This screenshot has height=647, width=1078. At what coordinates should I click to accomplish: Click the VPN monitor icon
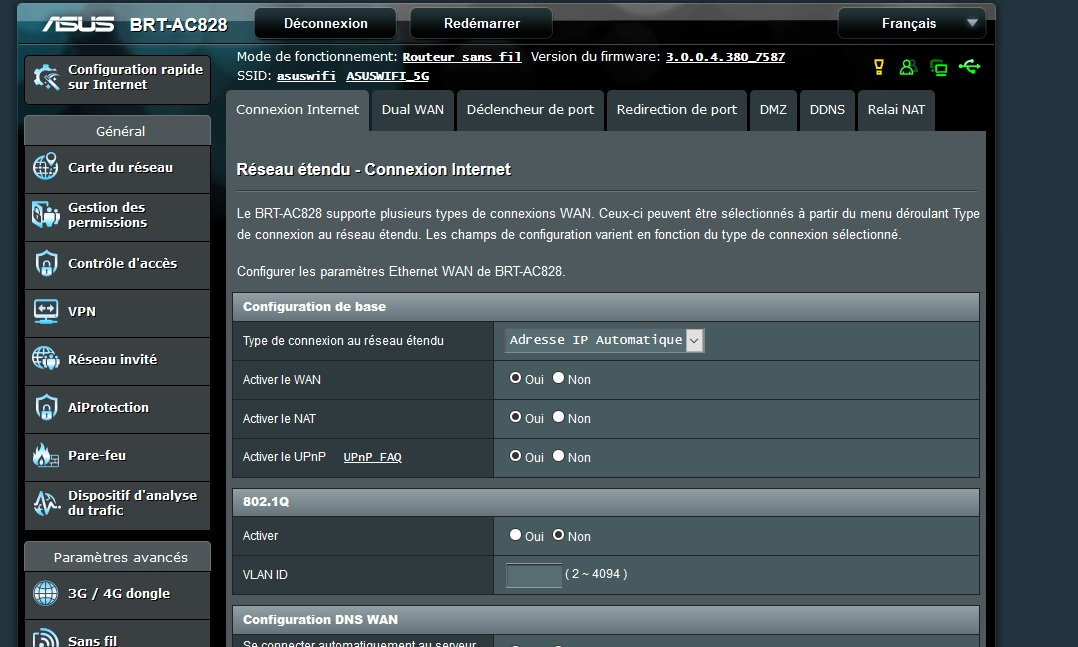[46, 311]
